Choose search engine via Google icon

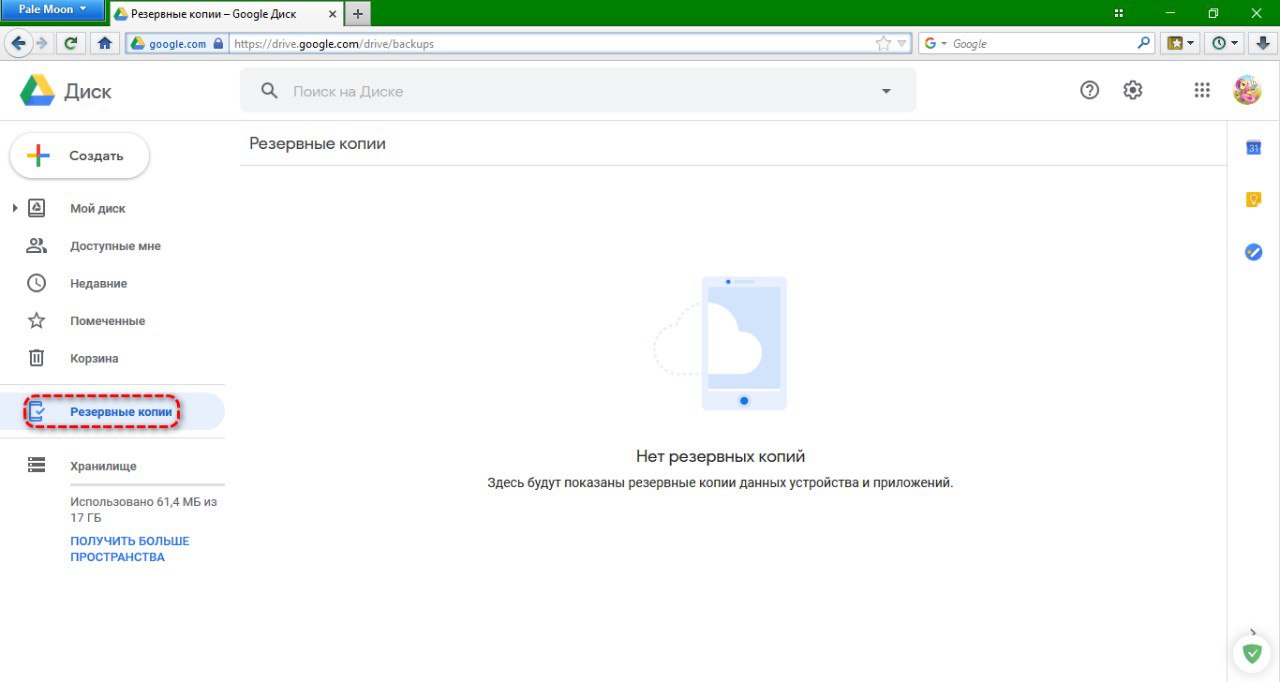tap(934, 44)
